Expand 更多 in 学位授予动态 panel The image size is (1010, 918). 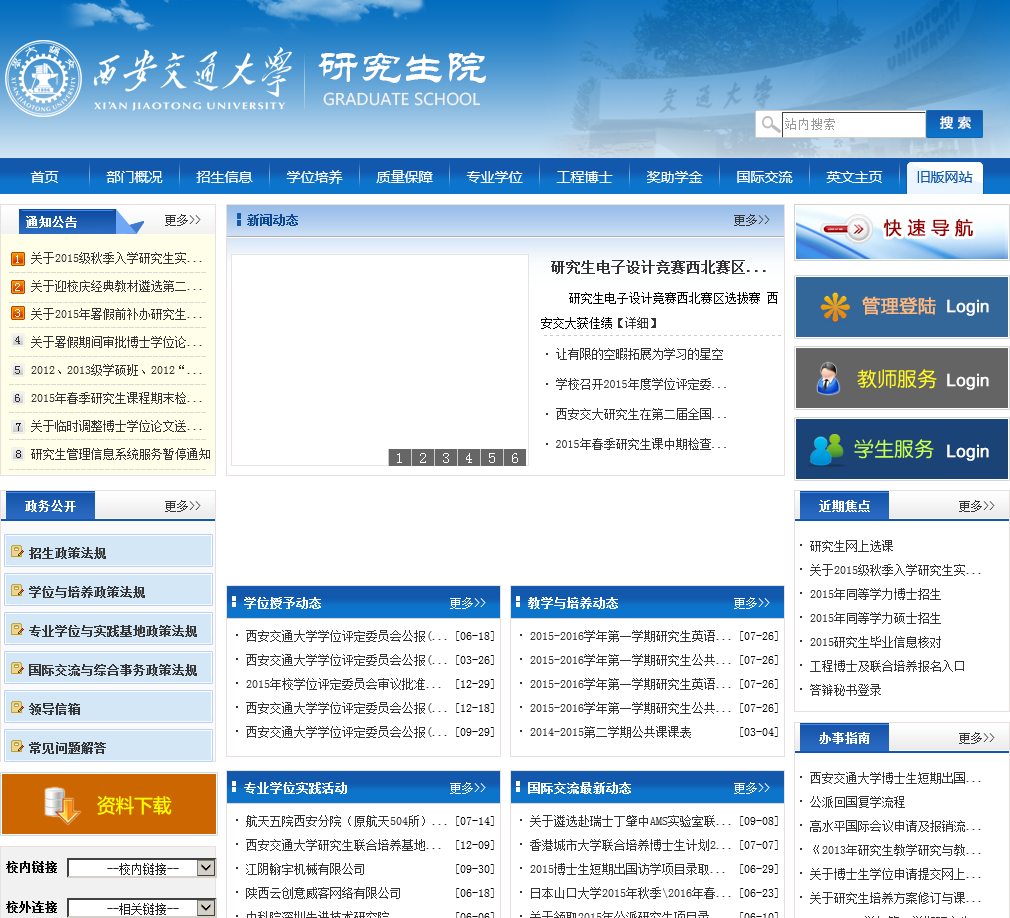coord(468,603)
